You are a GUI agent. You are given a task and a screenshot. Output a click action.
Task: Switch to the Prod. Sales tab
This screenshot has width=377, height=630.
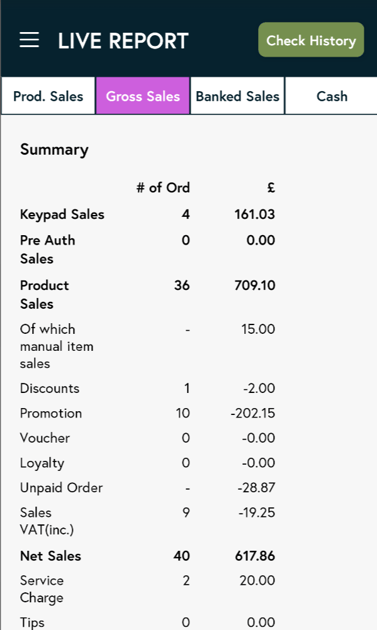[48, 96]
